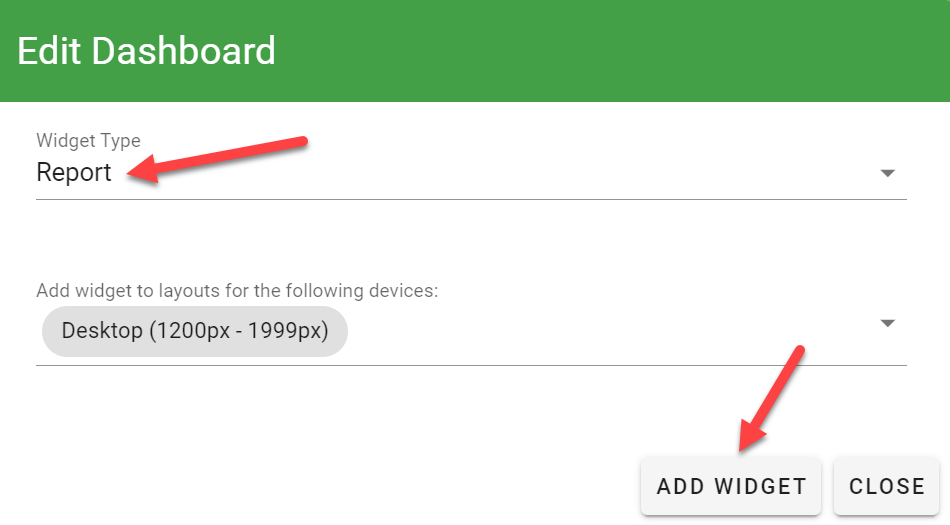Click the tail end of the upper red arrow

tap(300, 141)
